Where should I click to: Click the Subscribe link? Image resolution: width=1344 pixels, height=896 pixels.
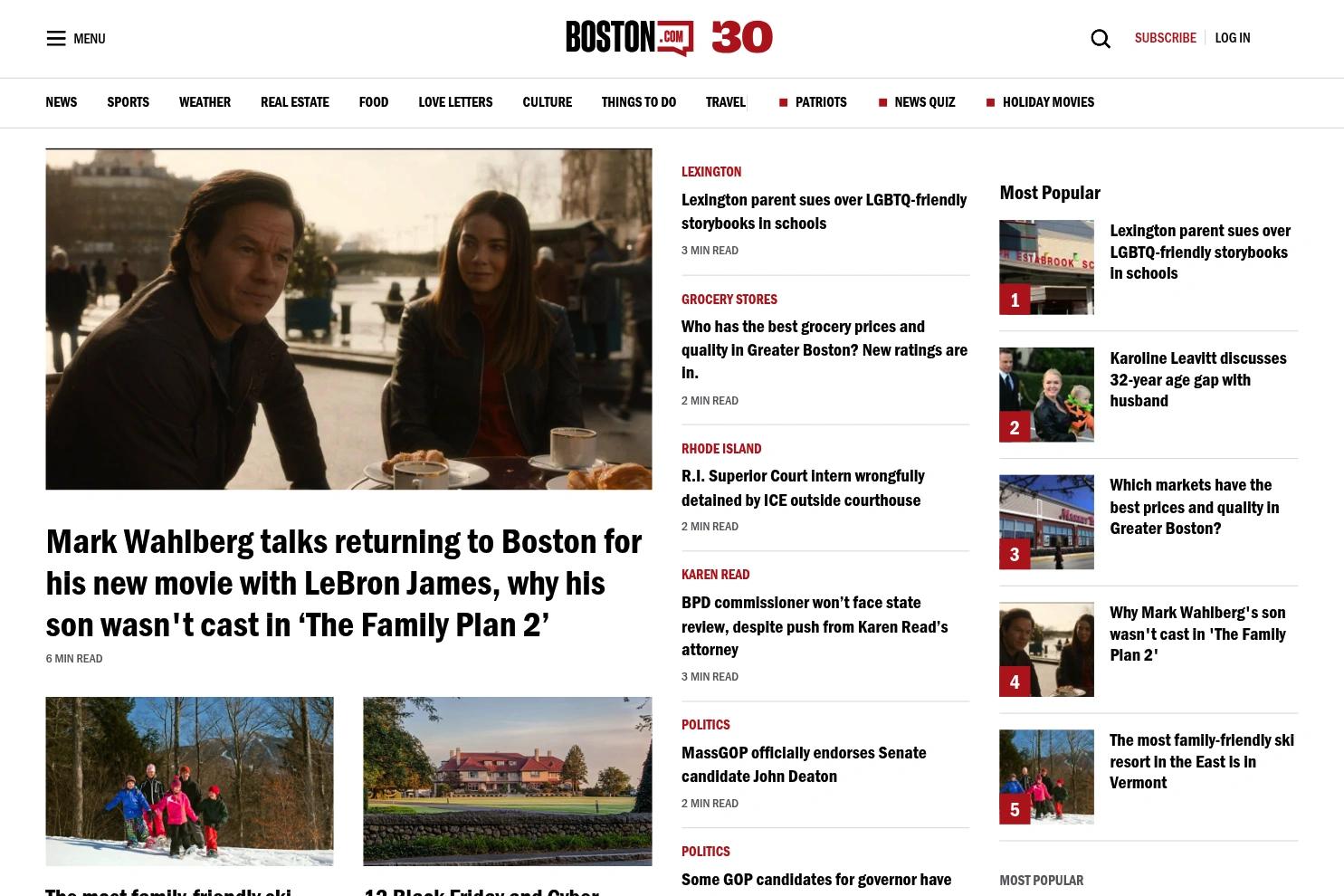click(x=1165, y=38)
